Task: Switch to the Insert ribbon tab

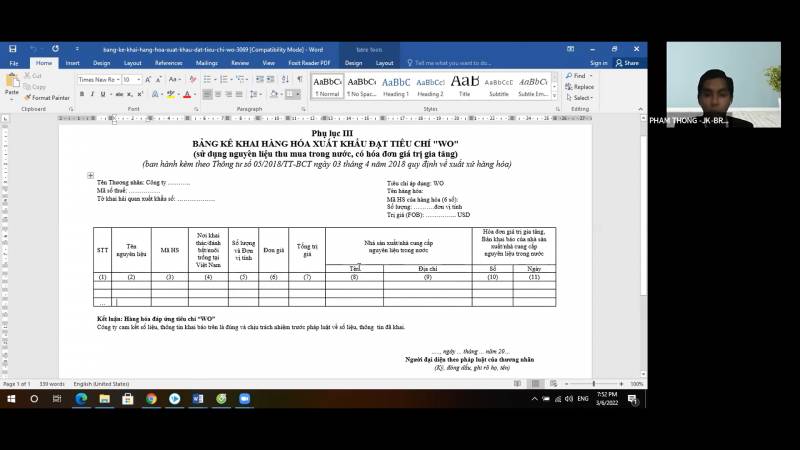Action: point(72,63)
